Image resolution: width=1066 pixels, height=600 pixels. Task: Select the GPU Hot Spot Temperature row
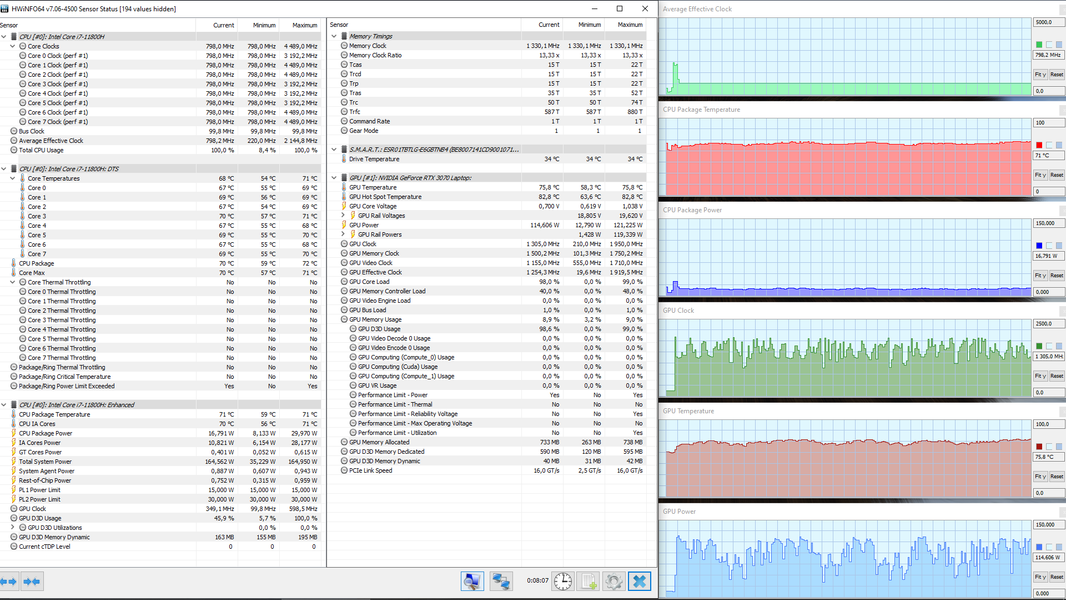click(x=493, y=196)
